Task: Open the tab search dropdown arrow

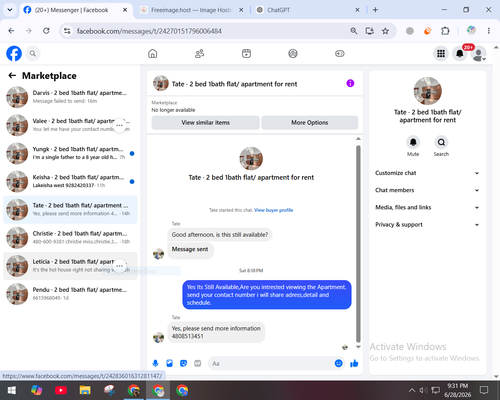Action: [10, 10]
